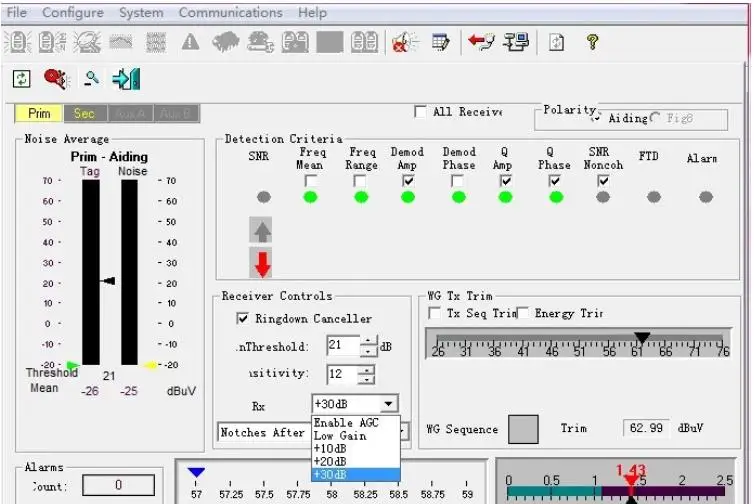754x504 pixels.
Task: Click the greyed magnifier-over-tag toolbar icon
Action: point(87,42)
